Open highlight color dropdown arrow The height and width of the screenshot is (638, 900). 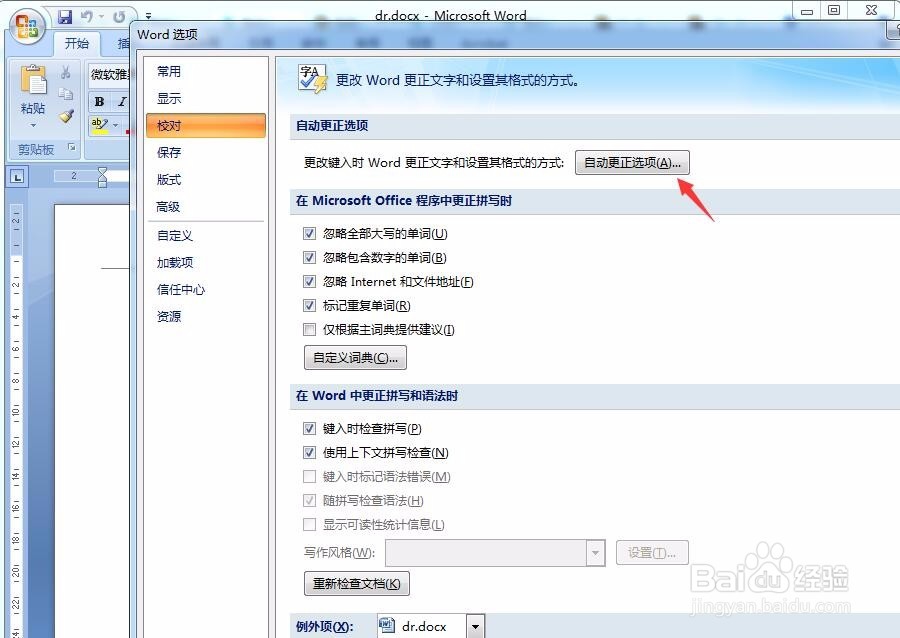pyautogui.click(x=116, y=125)
